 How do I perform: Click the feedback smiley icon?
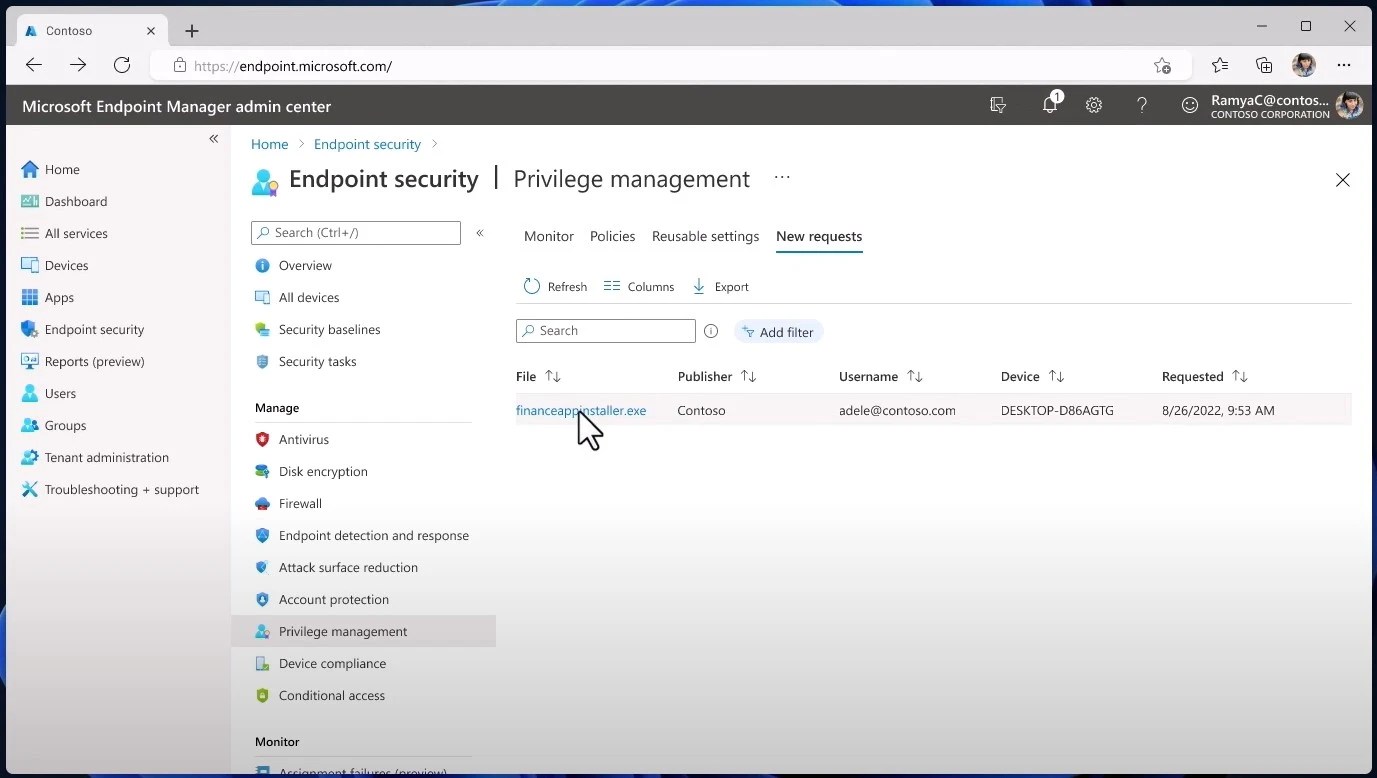point(1189,105)
